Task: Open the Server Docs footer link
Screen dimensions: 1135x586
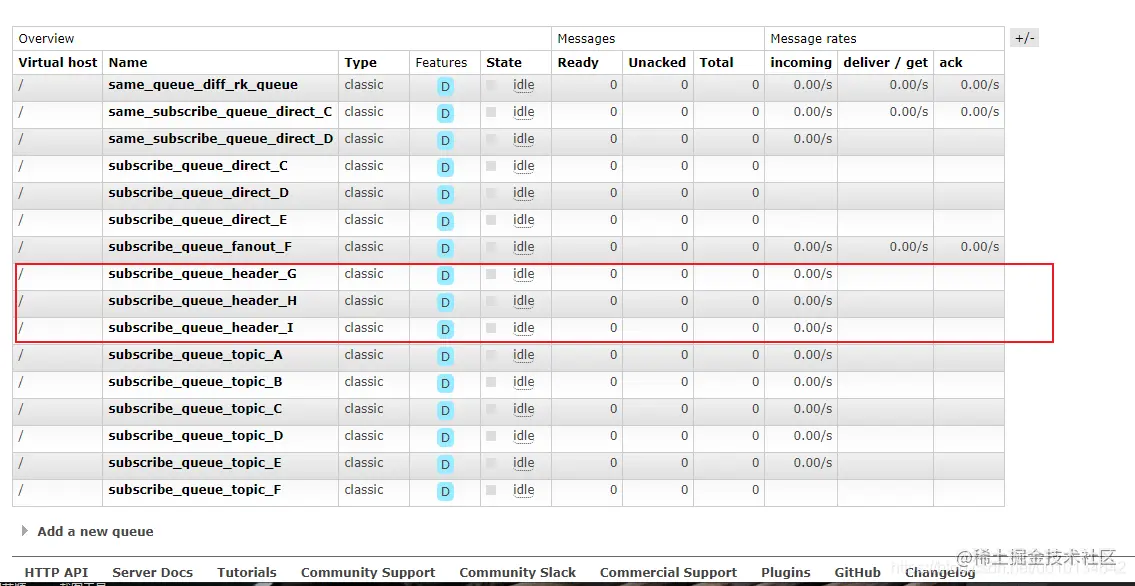Action: click(x=153, y=572)
